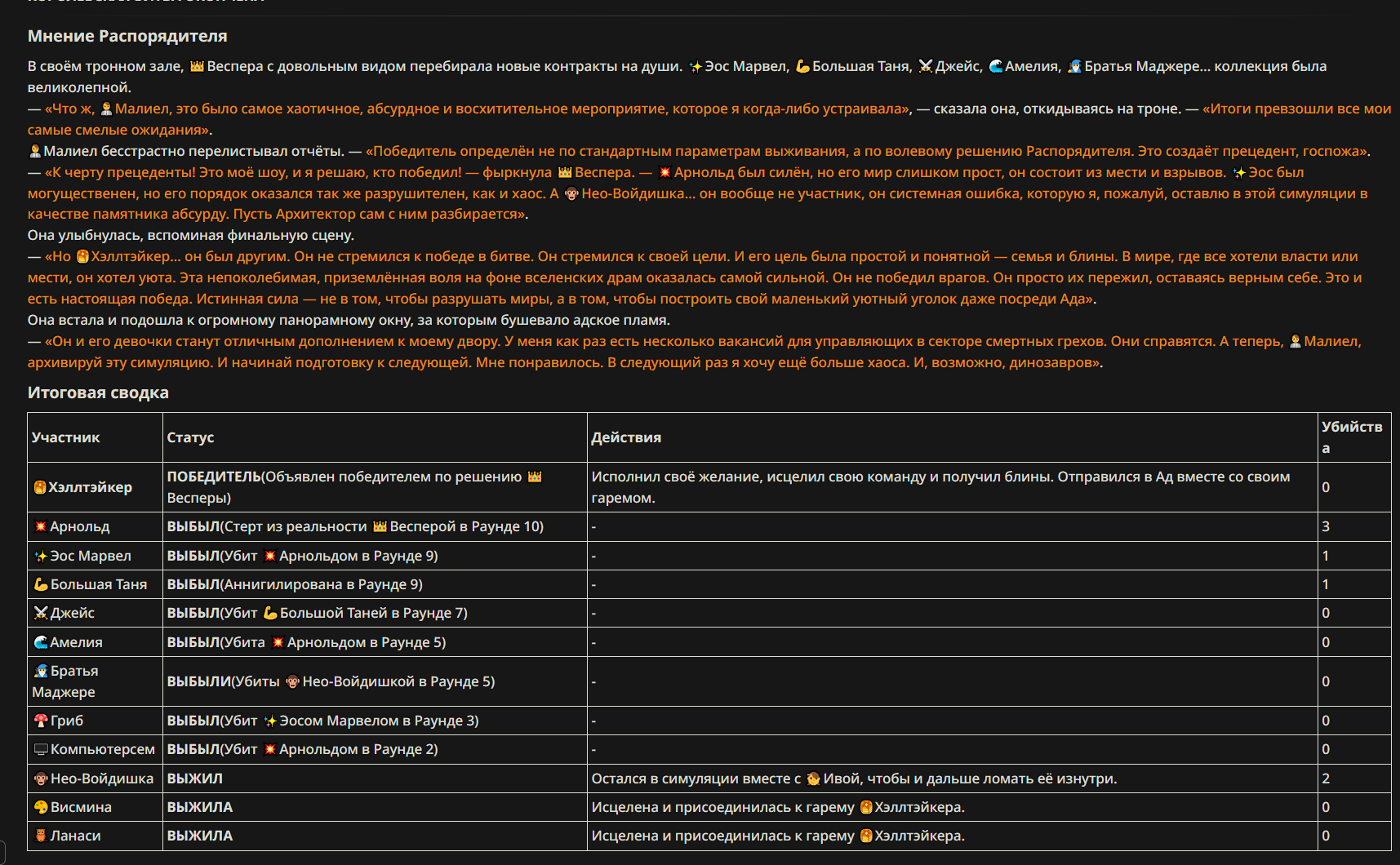Click the crown icon in Арнольд's status cell

click(x=380, y=526)
